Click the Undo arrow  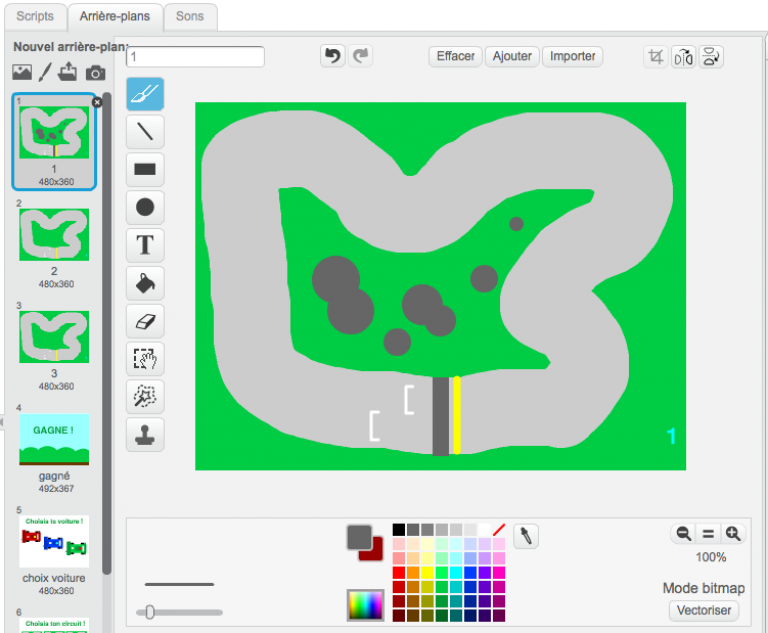click(x=332, y=56)
